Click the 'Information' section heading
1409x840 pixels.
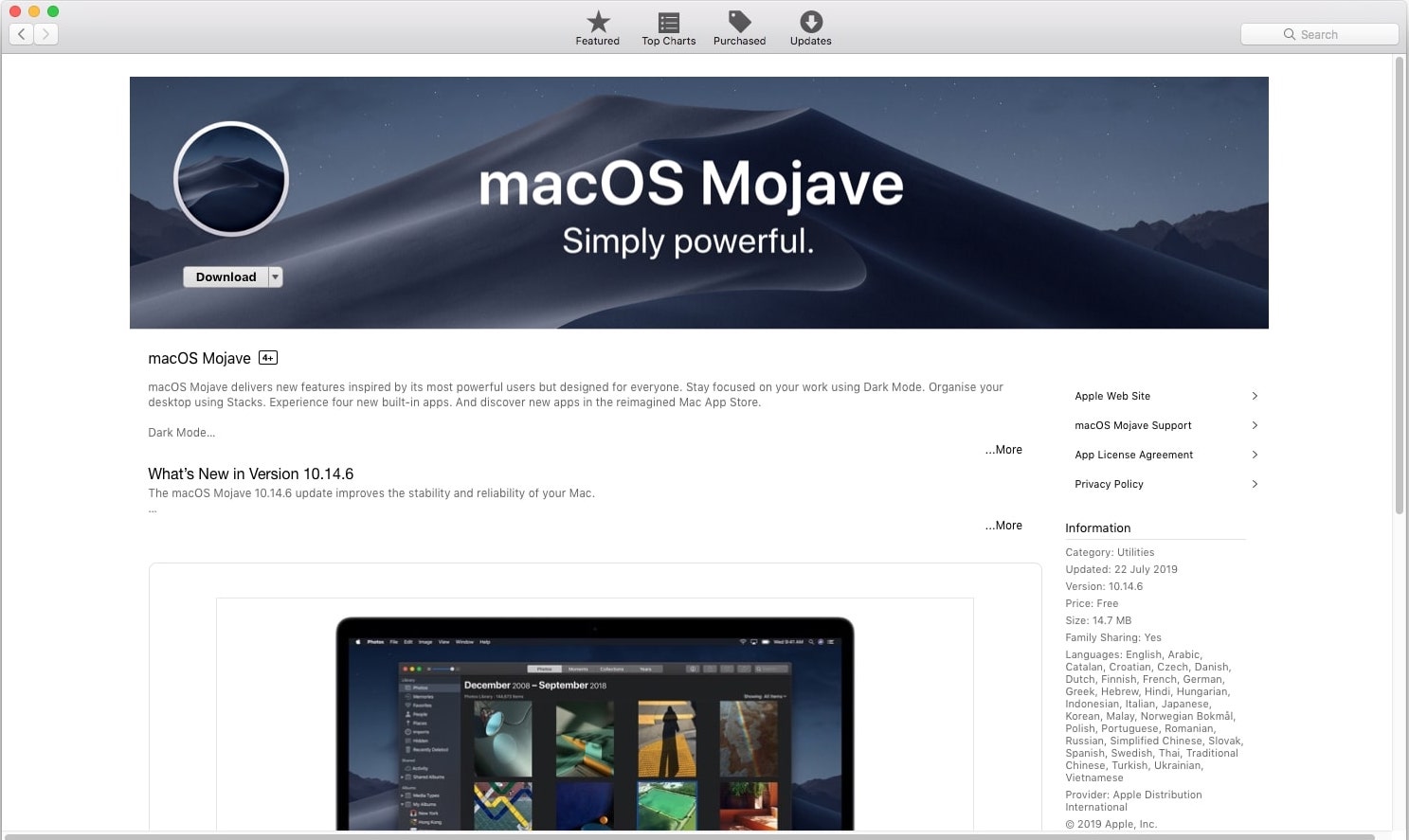click(1097, 528)
